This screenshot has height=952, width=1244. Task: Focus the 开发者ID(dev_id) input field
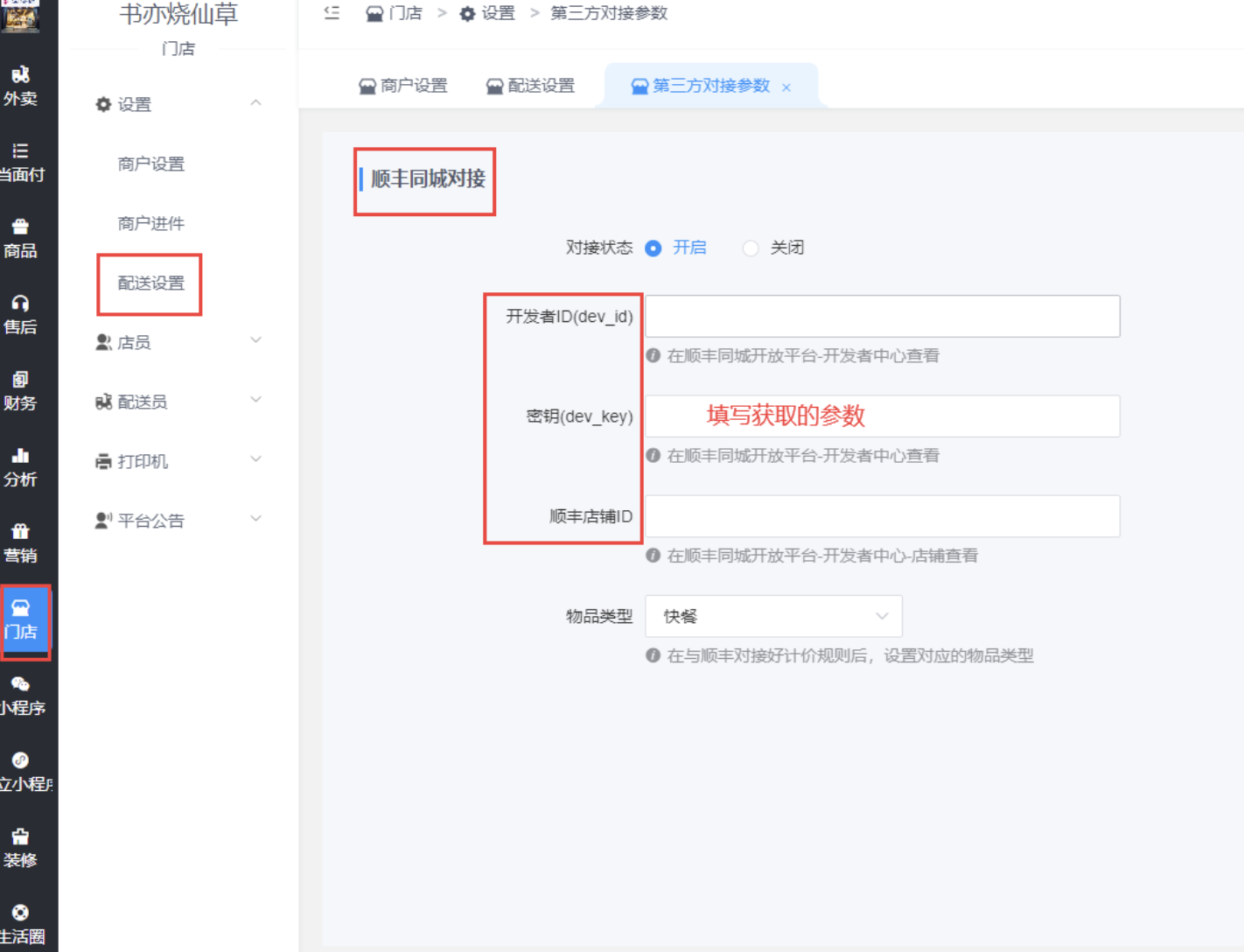pyautogui.click(x=883, y=316)
